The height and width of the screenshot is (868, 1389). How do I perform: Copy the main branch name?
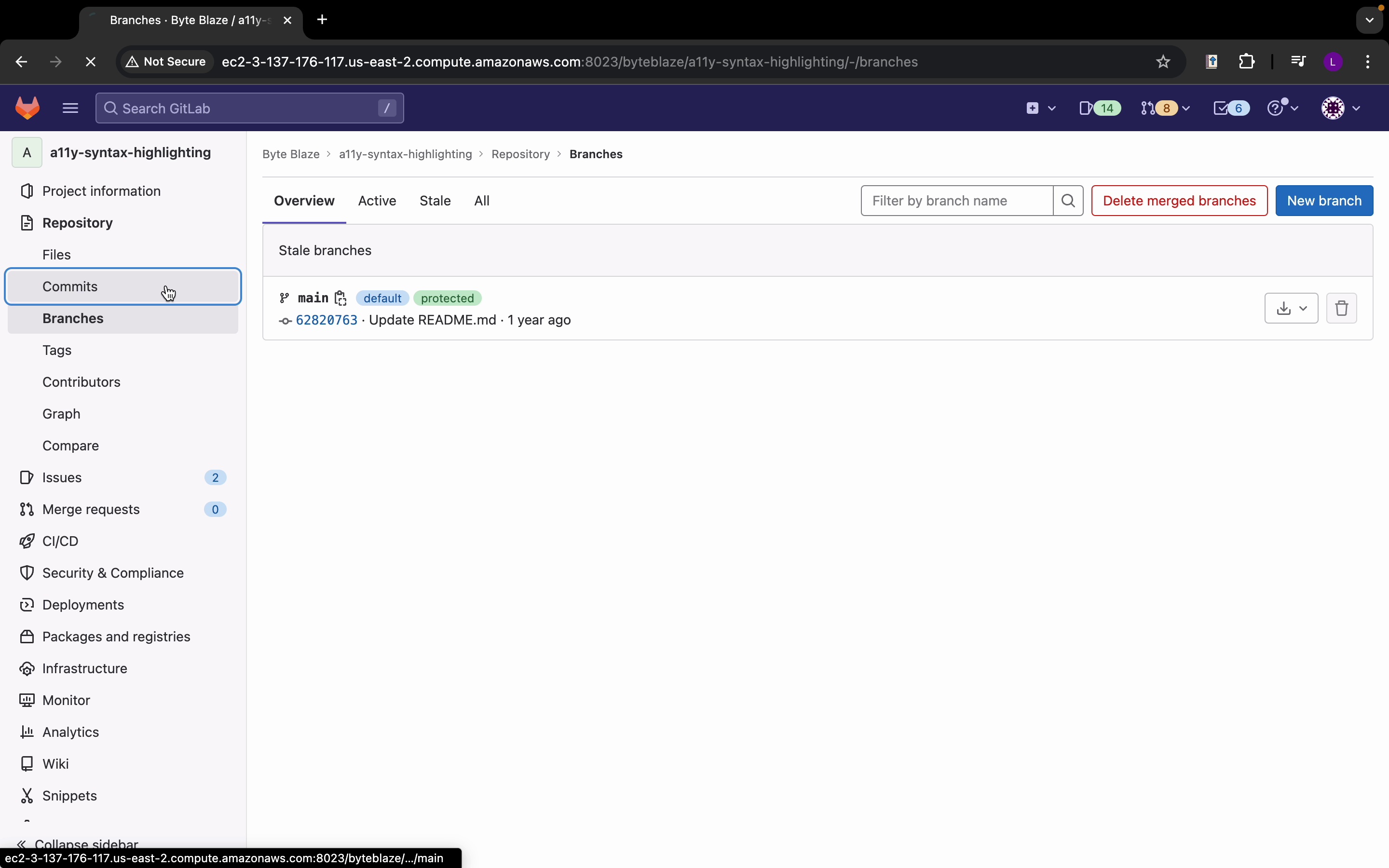click(341, 298)
